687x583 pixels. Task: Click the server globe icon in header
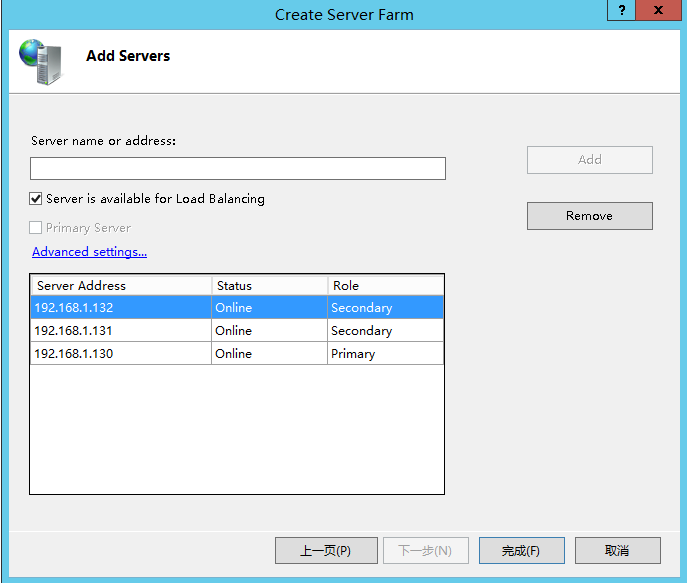coord(41,62)
